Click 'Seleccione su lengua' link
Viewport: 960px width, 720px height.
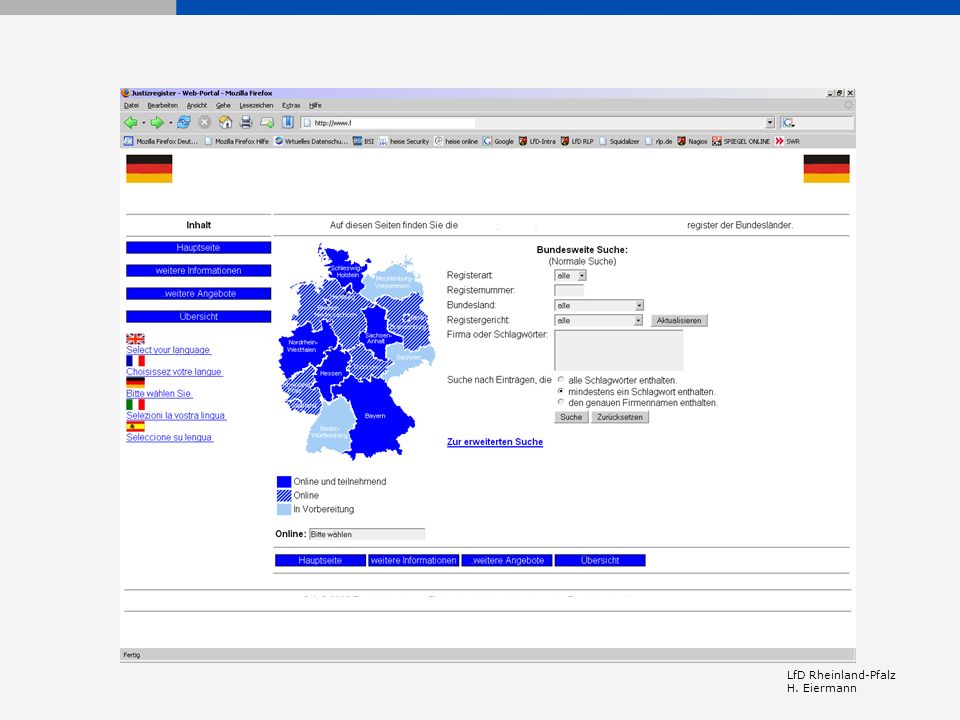point(170,437)
